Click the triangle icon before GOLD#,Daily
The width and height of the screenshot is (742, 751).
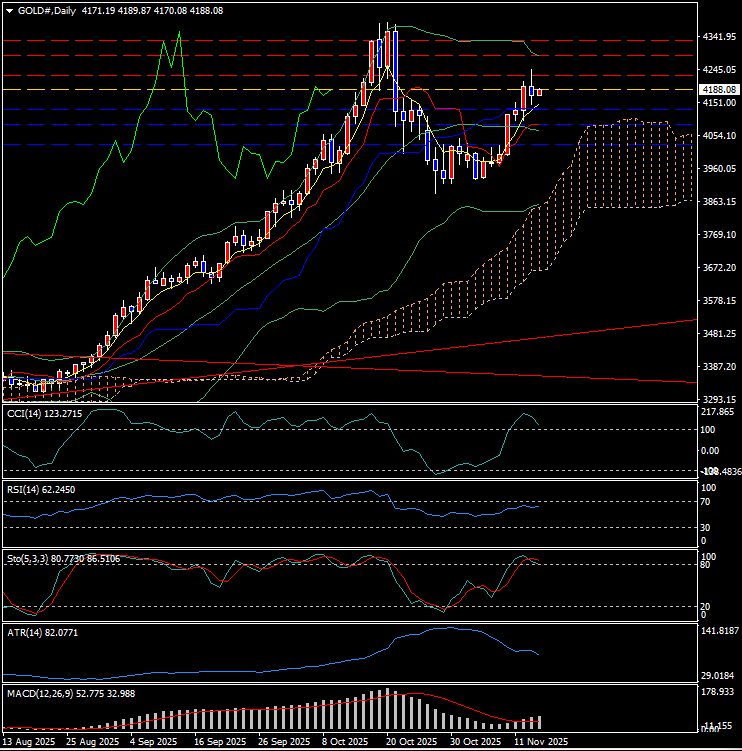[x=9, y=10]
